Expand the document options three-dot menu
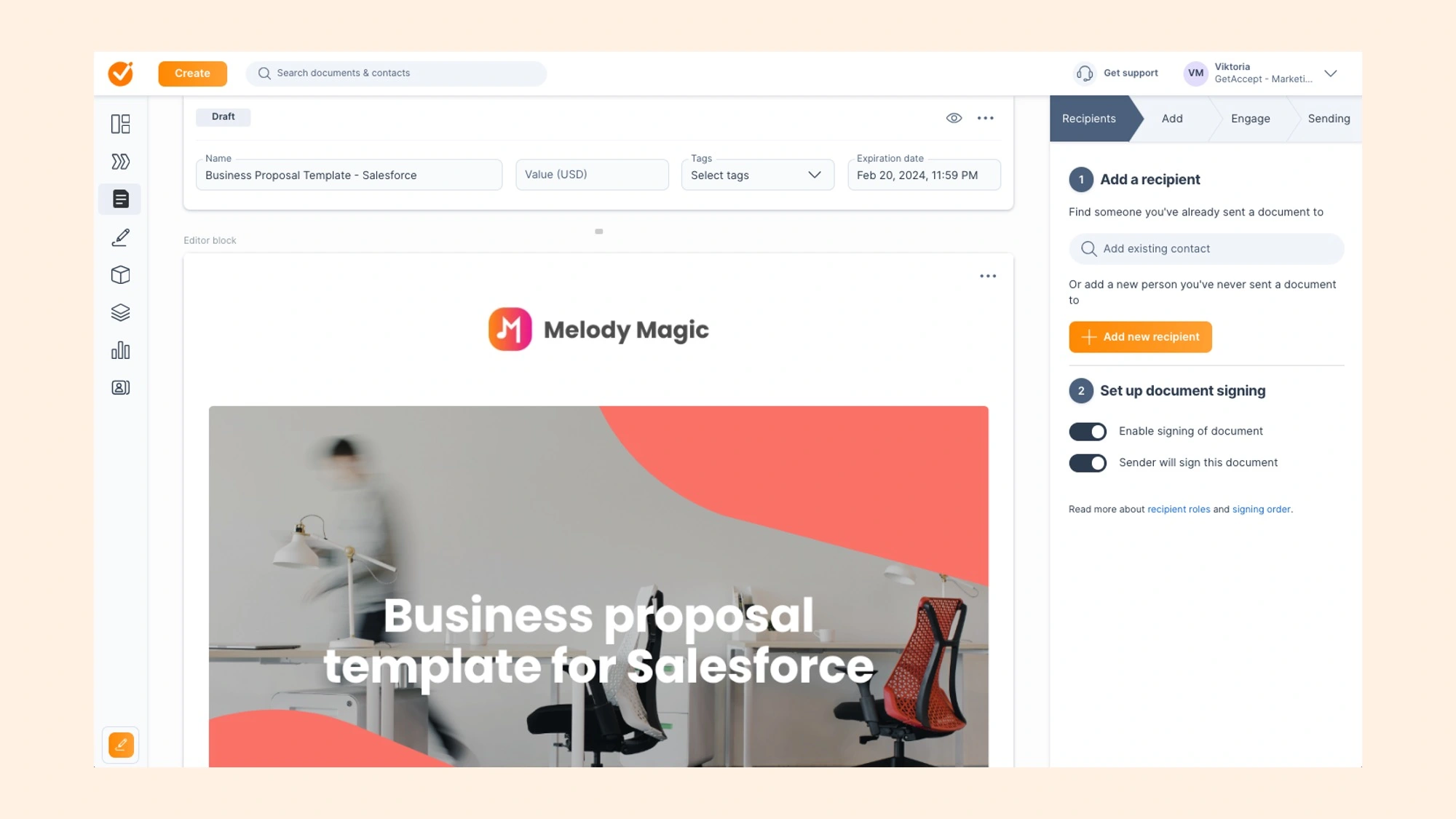The width and height of the screenshot is (1456, 819). pyautogui.click(x=986, y=117)
